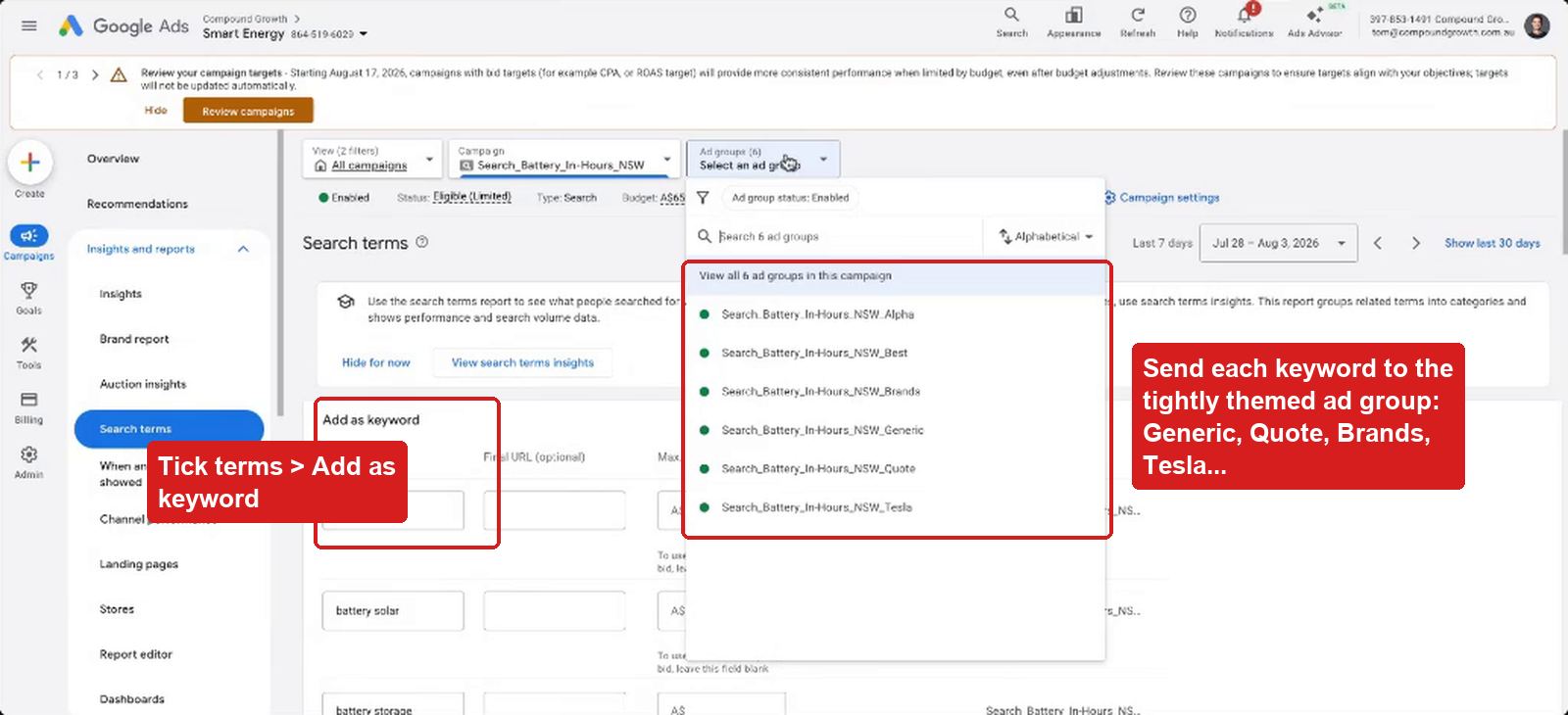1568x715 pixels.
Task: Click Eligible (Limited) status link
Action: [x=472, y=197]
